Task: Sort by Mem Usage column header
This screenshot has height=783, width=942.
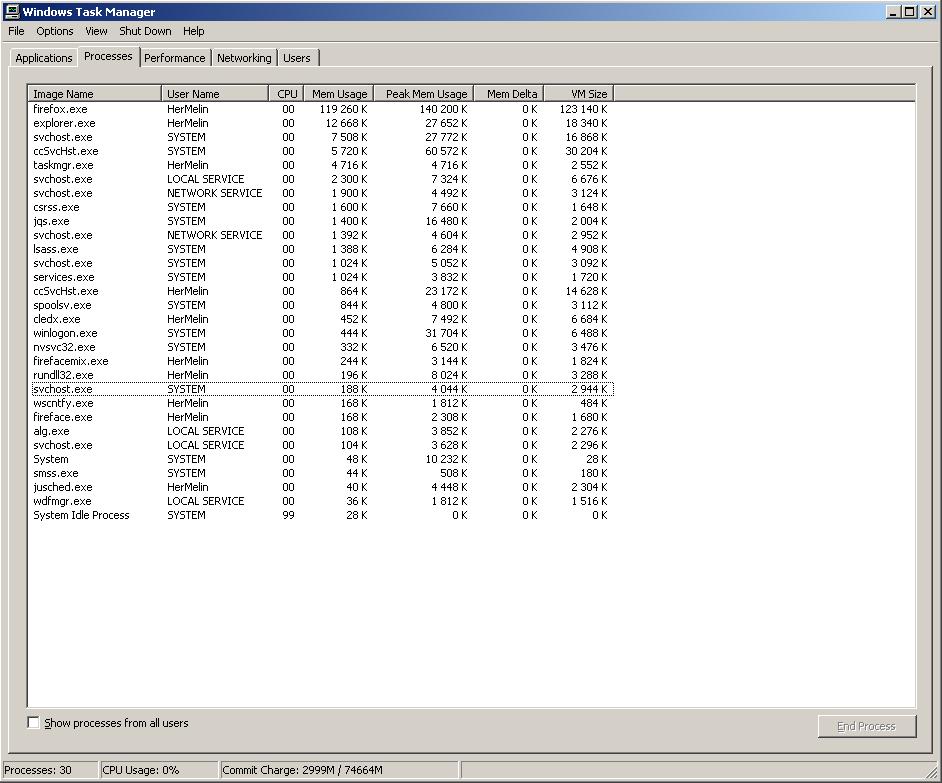Action: click(x=339, y=94)
